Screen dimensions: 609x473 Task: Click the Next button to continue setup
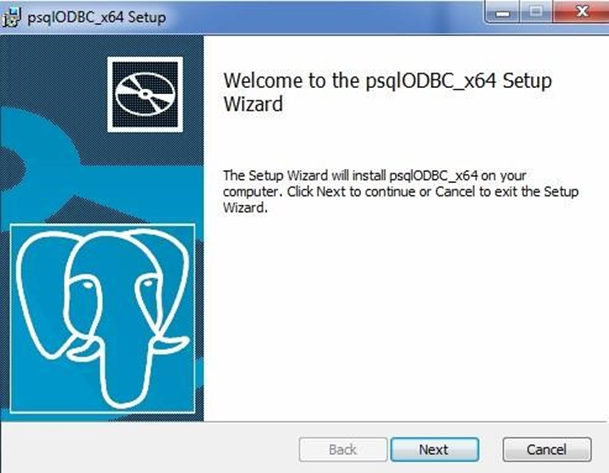pos(433,450)
